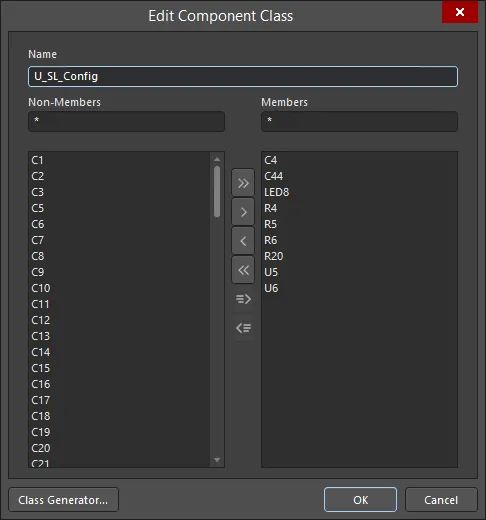Click the Non-Members filter box
The width and height of the screenshot is (486, 520).
click(126, 121)
